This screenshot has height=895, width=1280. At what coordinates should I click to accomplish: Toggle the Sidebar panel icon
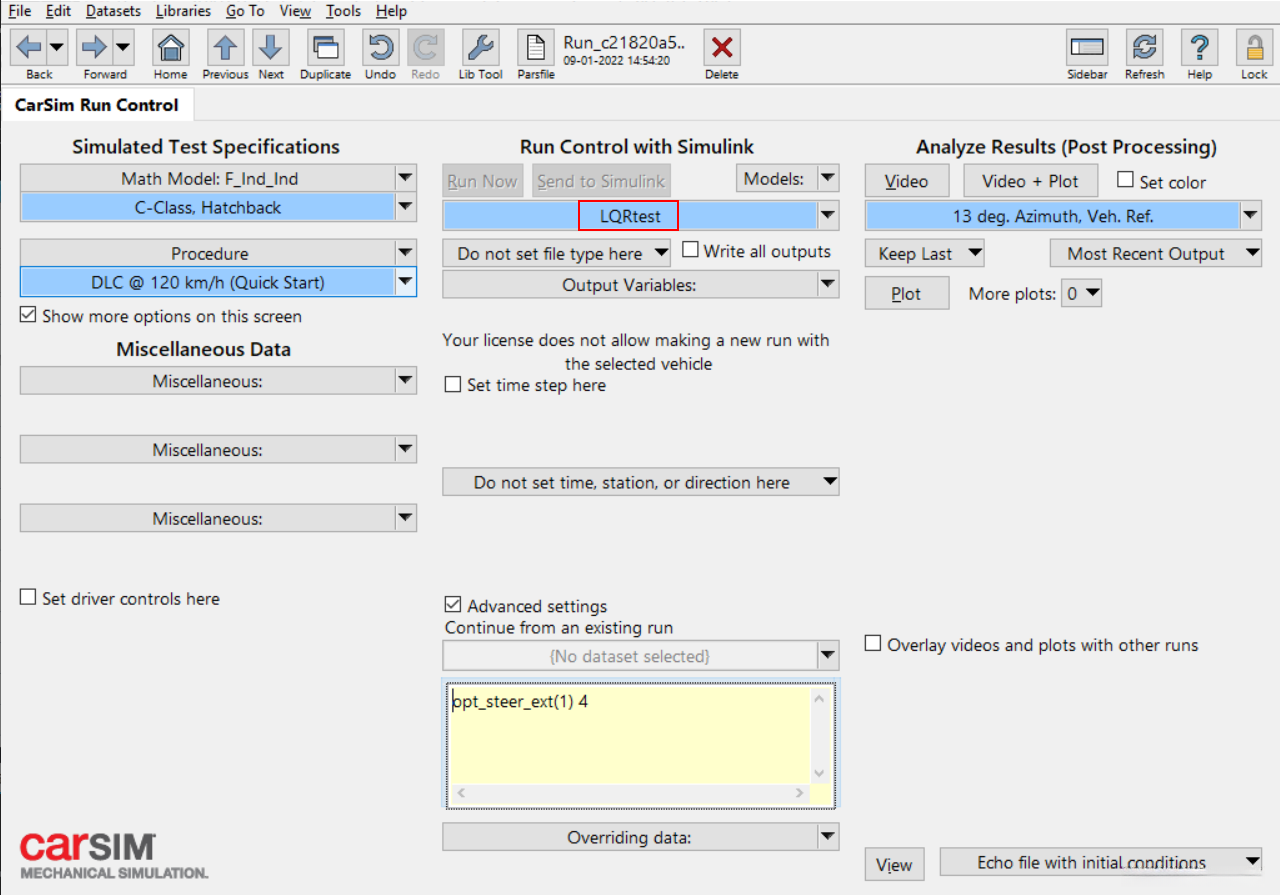pos(1087,47)
